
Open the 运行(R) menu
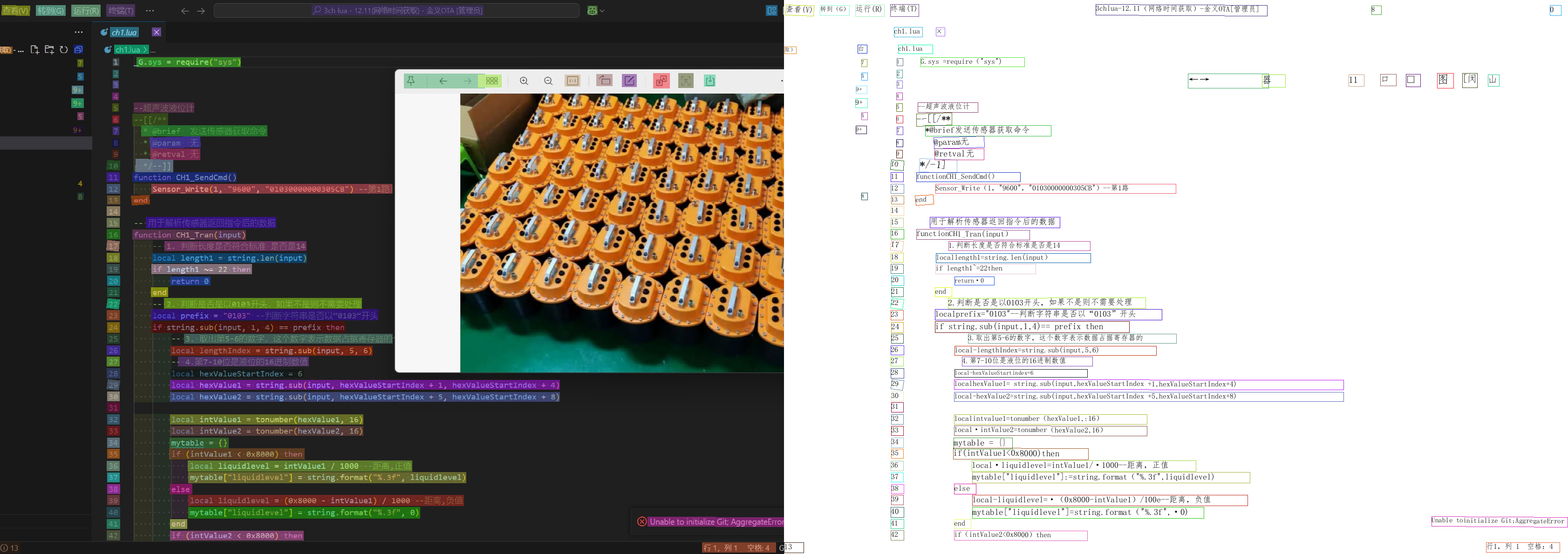(86, 10)
